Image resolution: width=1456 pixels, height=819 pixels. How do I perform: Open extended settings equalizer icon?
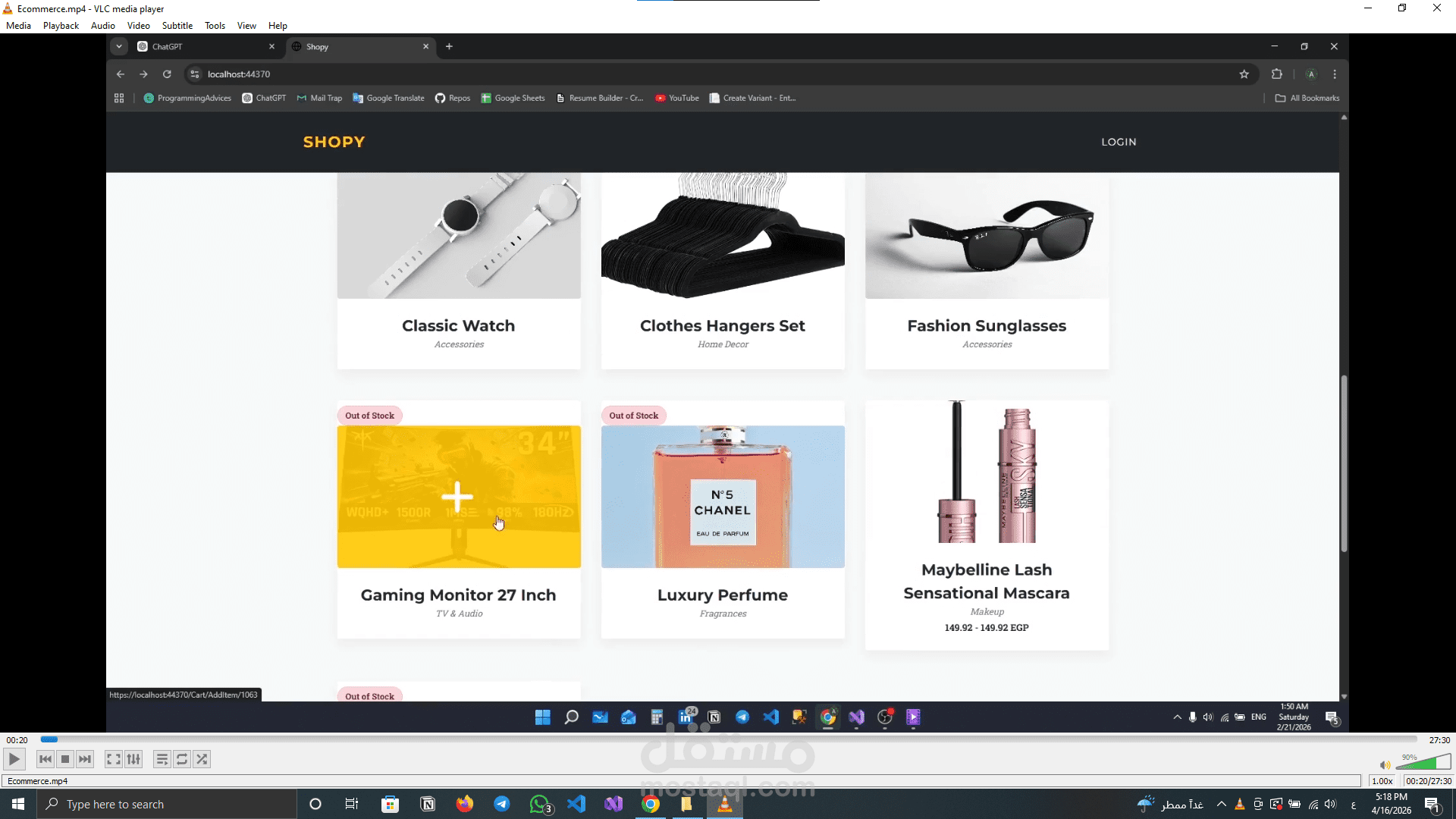(x=133, y=759)
